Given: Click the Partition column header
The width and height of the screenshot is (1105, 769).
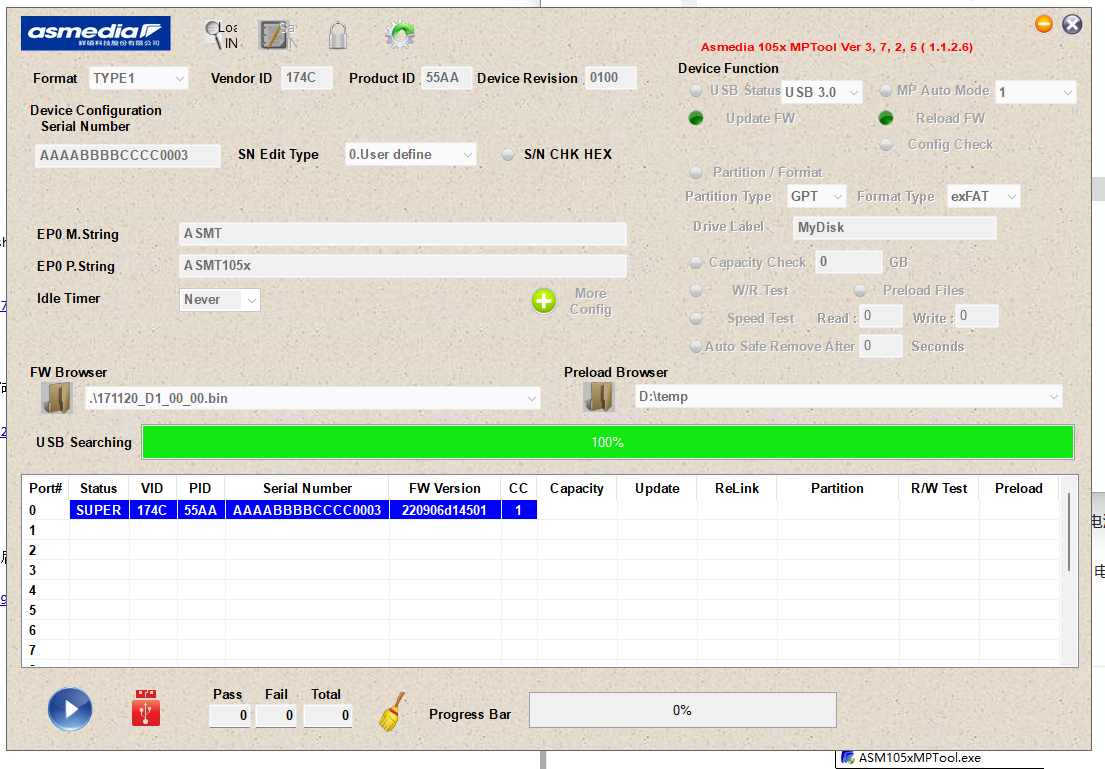Looking at the screenshot, I should [837, 488].
